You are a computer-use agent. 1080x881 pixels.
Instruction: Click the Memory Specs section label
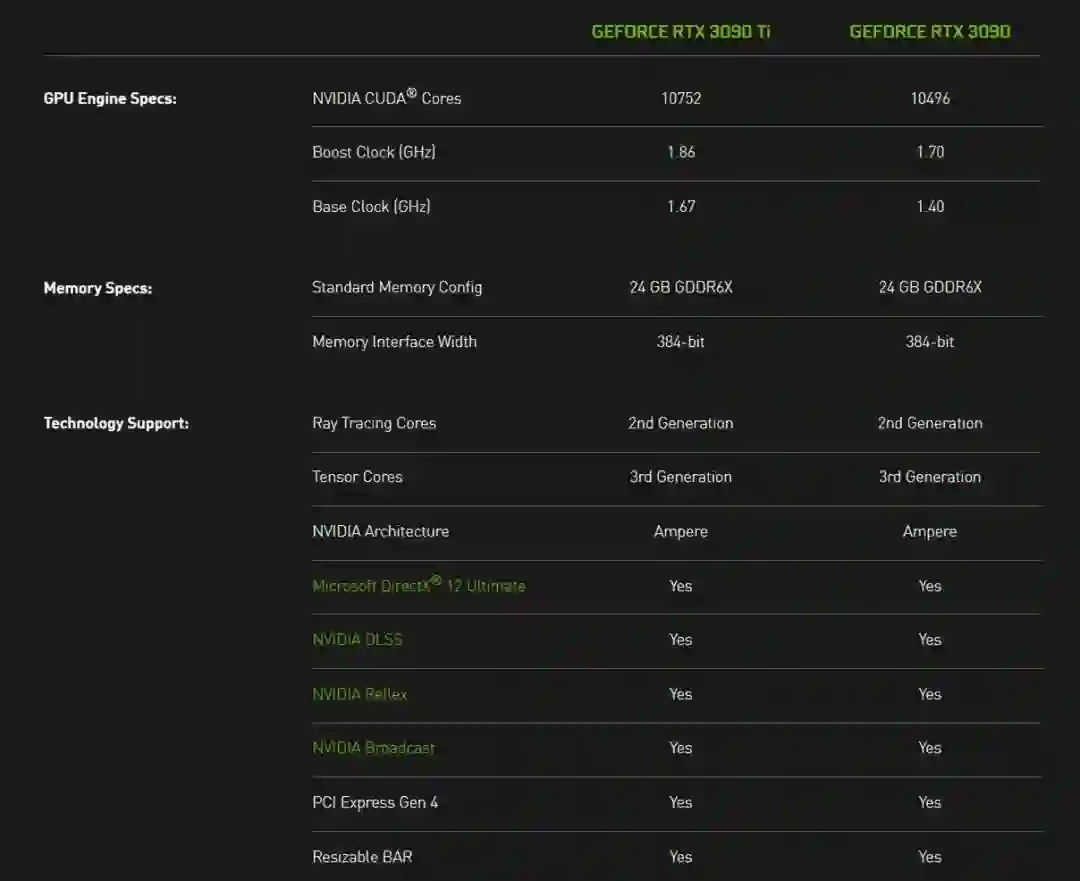98,288
